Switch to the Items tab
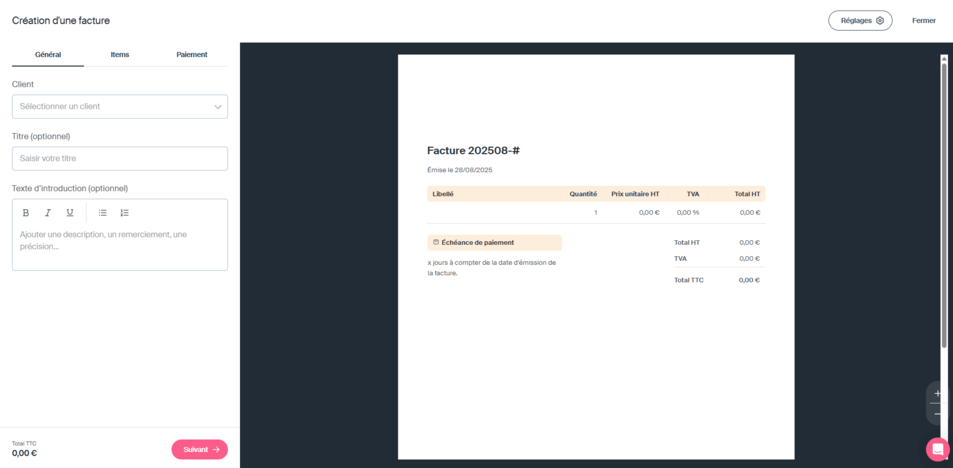953x468 pixels. (120, 54)
